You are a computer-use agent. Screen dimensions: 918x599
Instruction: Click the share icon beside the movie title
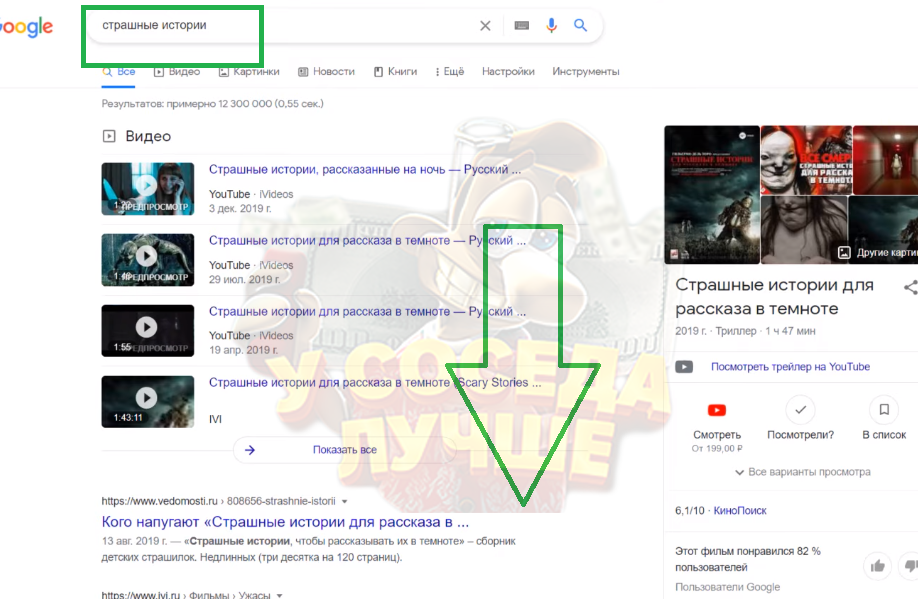[910, 288]
